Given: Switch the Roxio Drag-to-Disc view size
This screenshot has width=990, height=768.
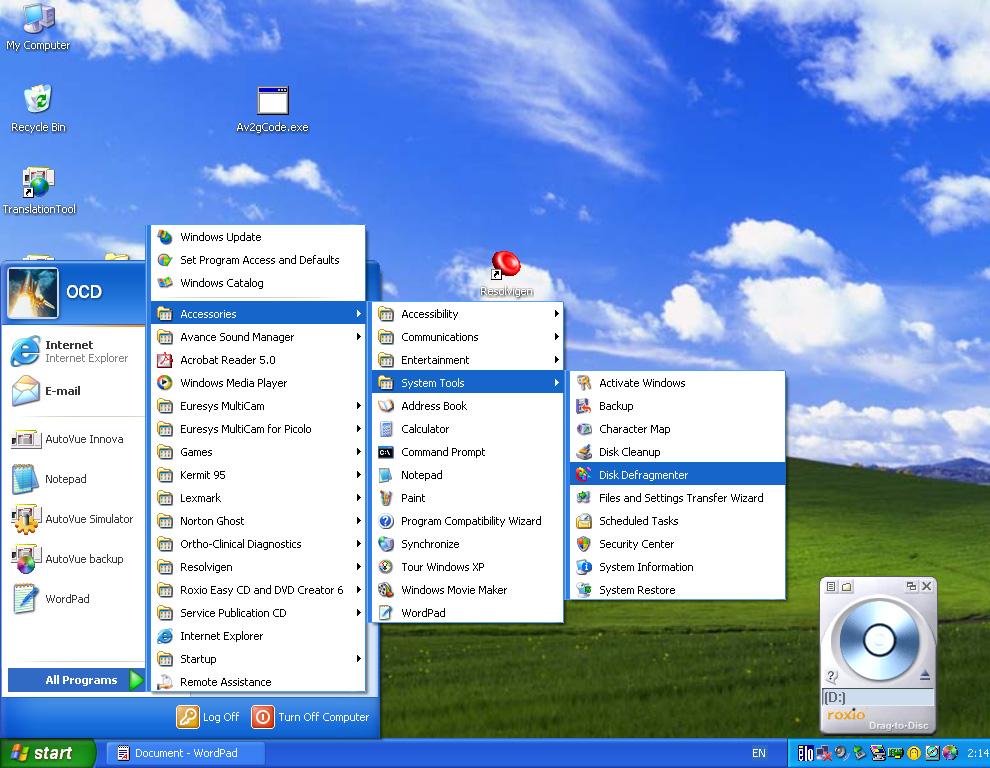Looking at the screenshot, I should pos(911,586).
